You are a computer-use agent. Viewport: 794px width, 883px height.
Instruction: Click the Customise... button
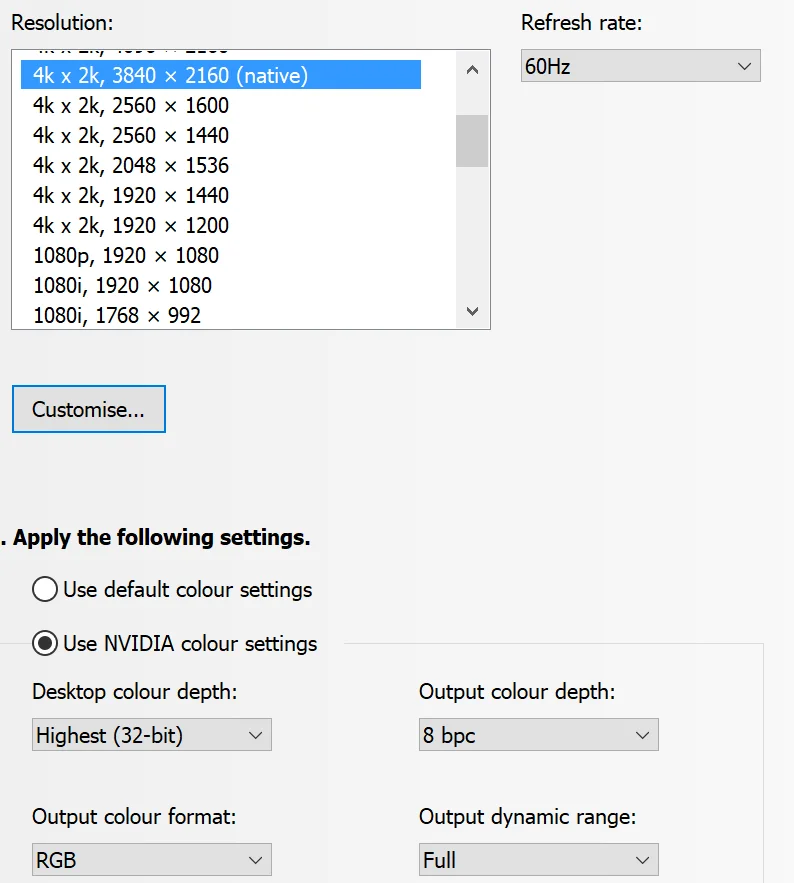click(89, 409)
